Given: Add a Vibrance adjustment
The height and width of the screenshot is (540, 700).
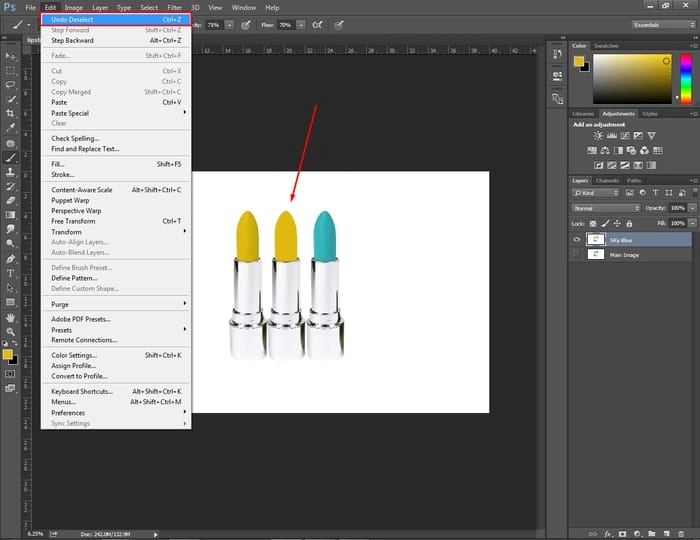Looking at the screenshot, I should [x=651, y=136].
